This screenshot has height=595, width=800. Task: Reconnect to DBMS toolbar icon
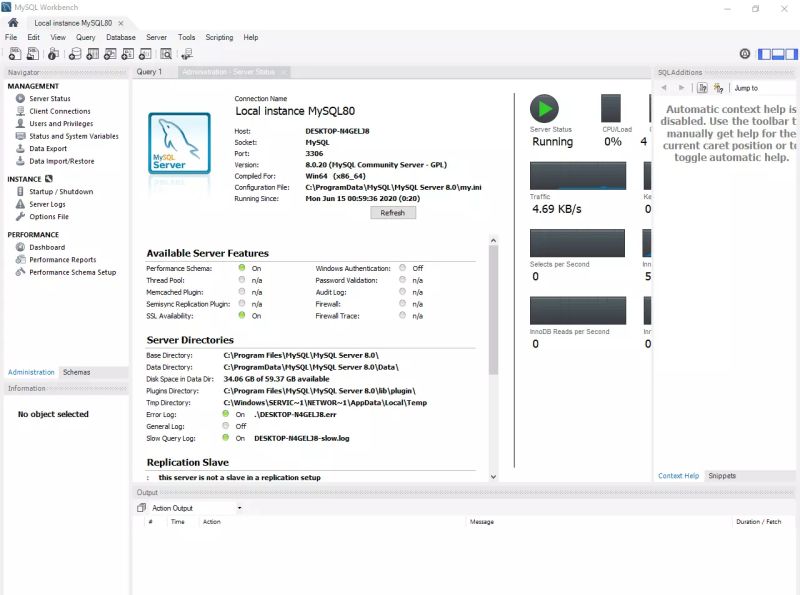pos(187,54)
